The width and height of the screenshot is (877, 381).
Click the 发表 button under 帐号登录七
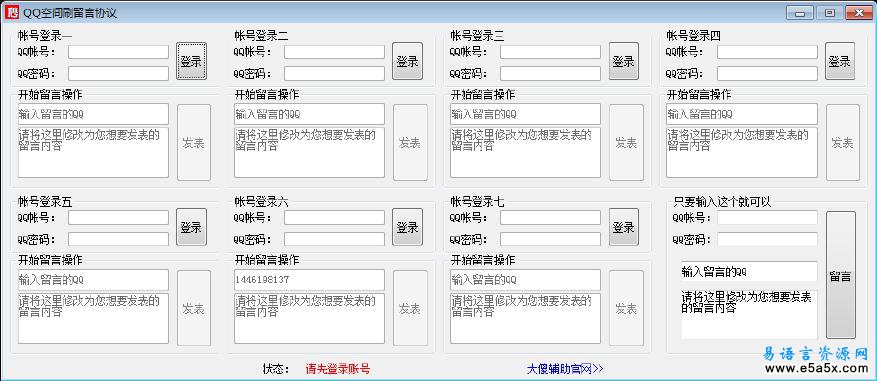click(626, 308)
